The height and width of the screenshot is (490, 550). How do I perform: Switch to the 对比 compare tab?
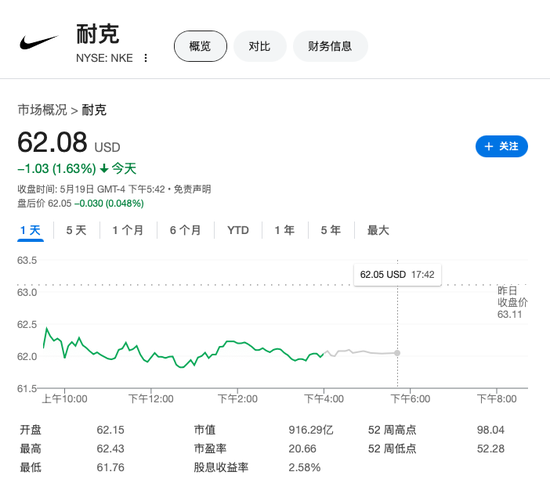[260, 46]
